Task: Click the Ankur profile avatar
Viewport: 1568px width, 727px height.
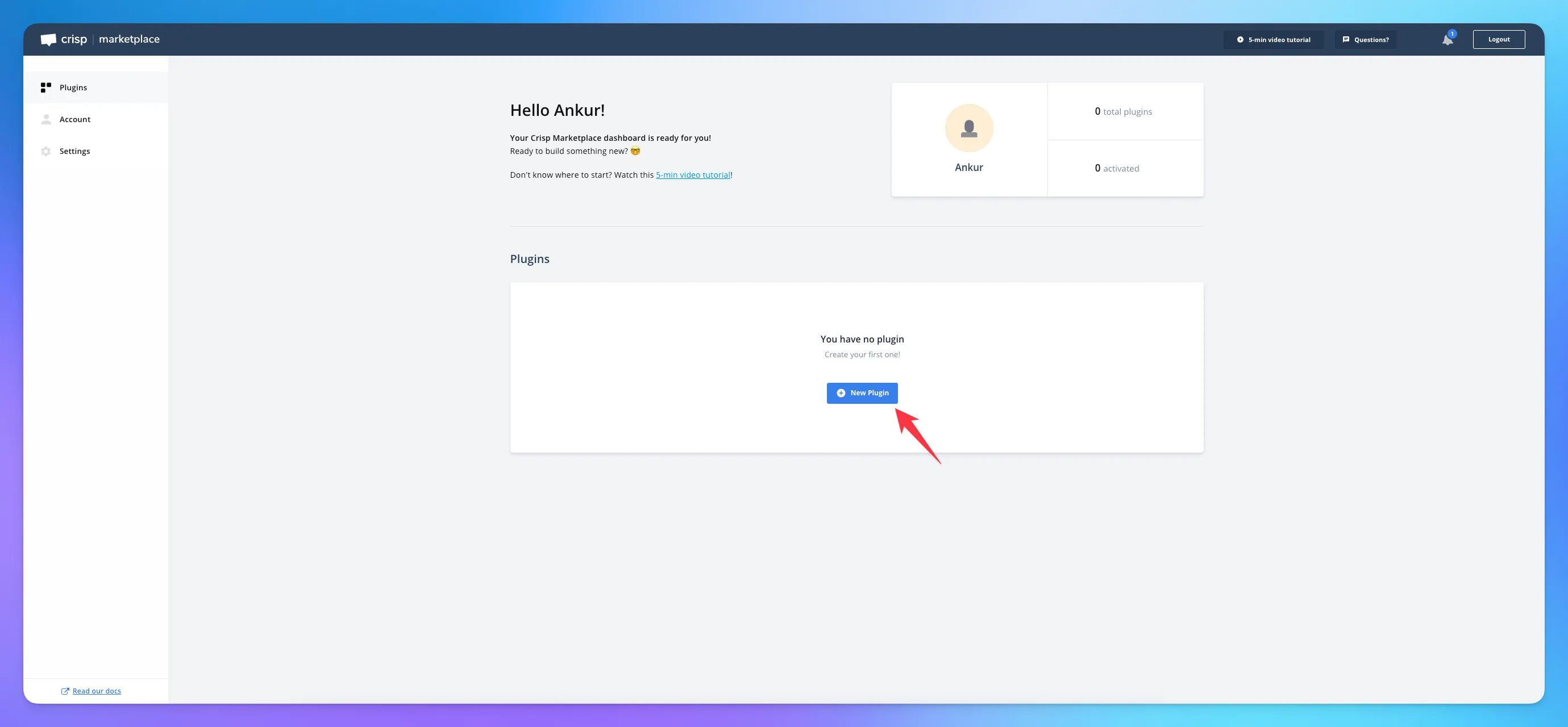Action: (969, 128)
